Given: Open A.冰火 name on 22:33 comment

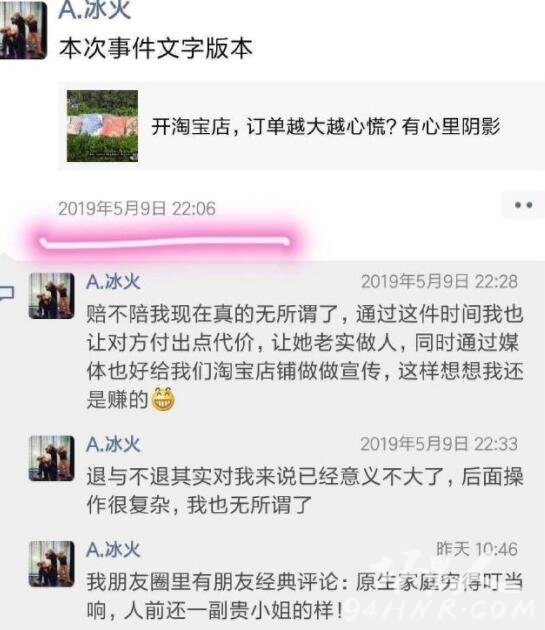Looking at the screenshot, I should [x=113, y=444].
